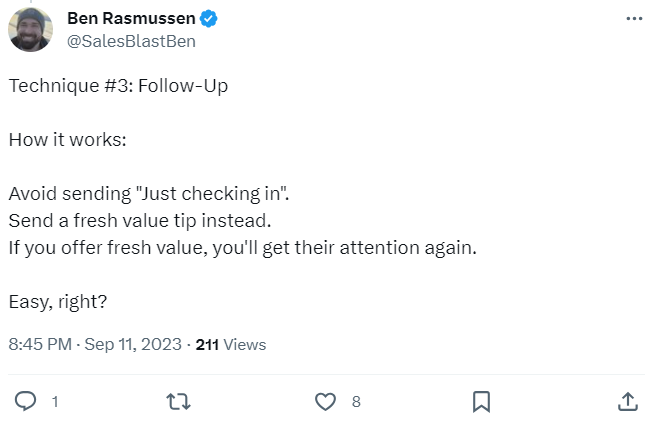The height and width of the screenshot is (428, 662).
Task: Open the share options for the tweet
Action: pos(628,402)
